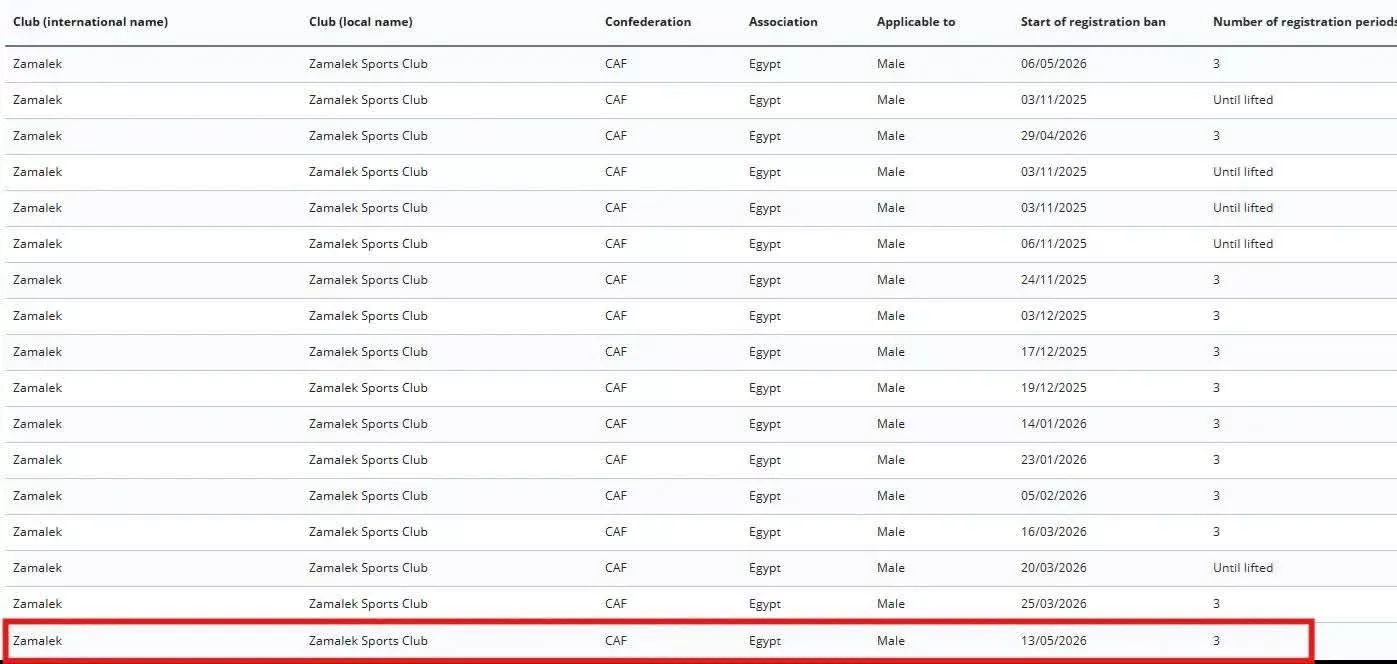Click CAF in the 13/05/2026 row
Image resolution: width=1397 pixels, height=664 pixels.
(x=616, y=641)
